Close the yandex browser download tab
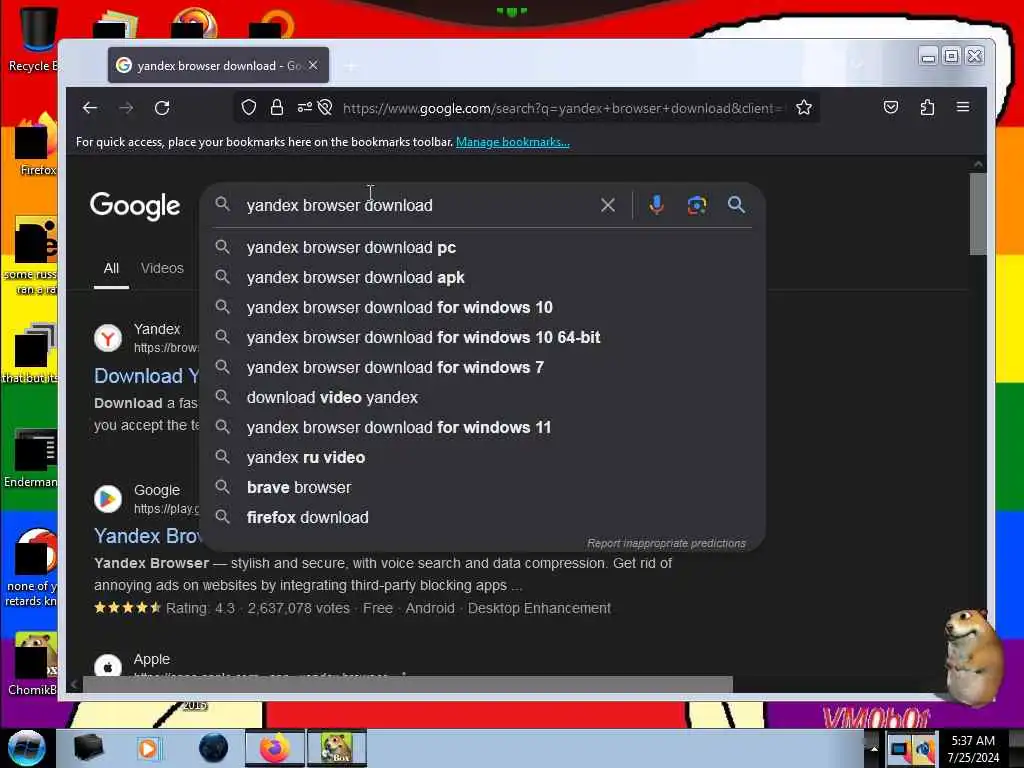Screen dimensions: 1024x768 [313, 65]
